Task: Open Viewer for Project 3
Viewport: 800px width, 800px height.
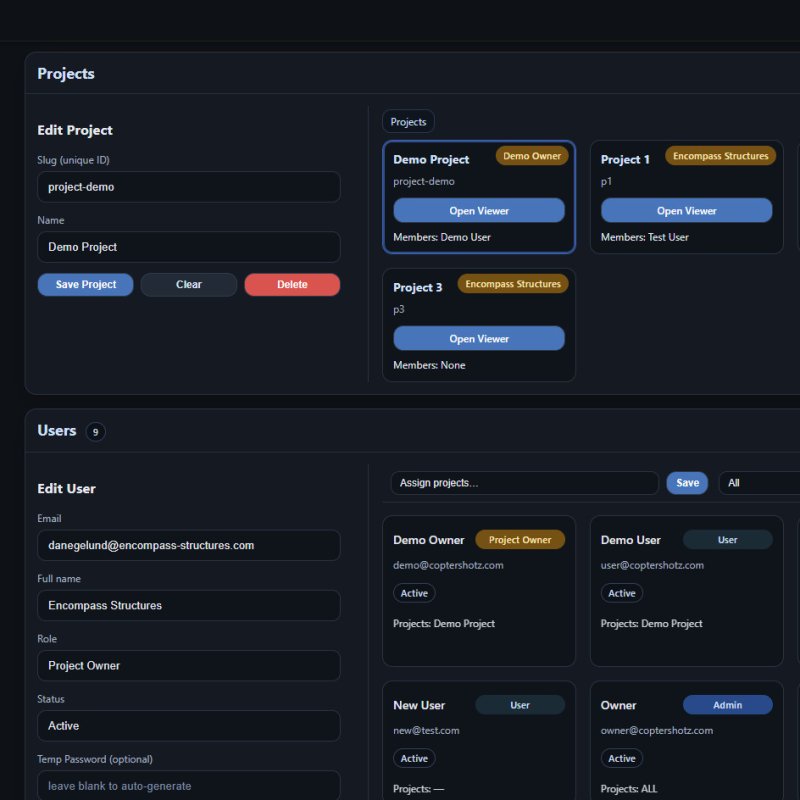Action: tap(479, 338)
